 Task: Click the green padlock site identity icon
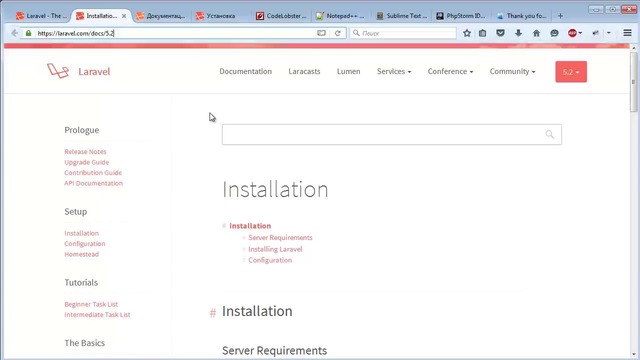28,33
